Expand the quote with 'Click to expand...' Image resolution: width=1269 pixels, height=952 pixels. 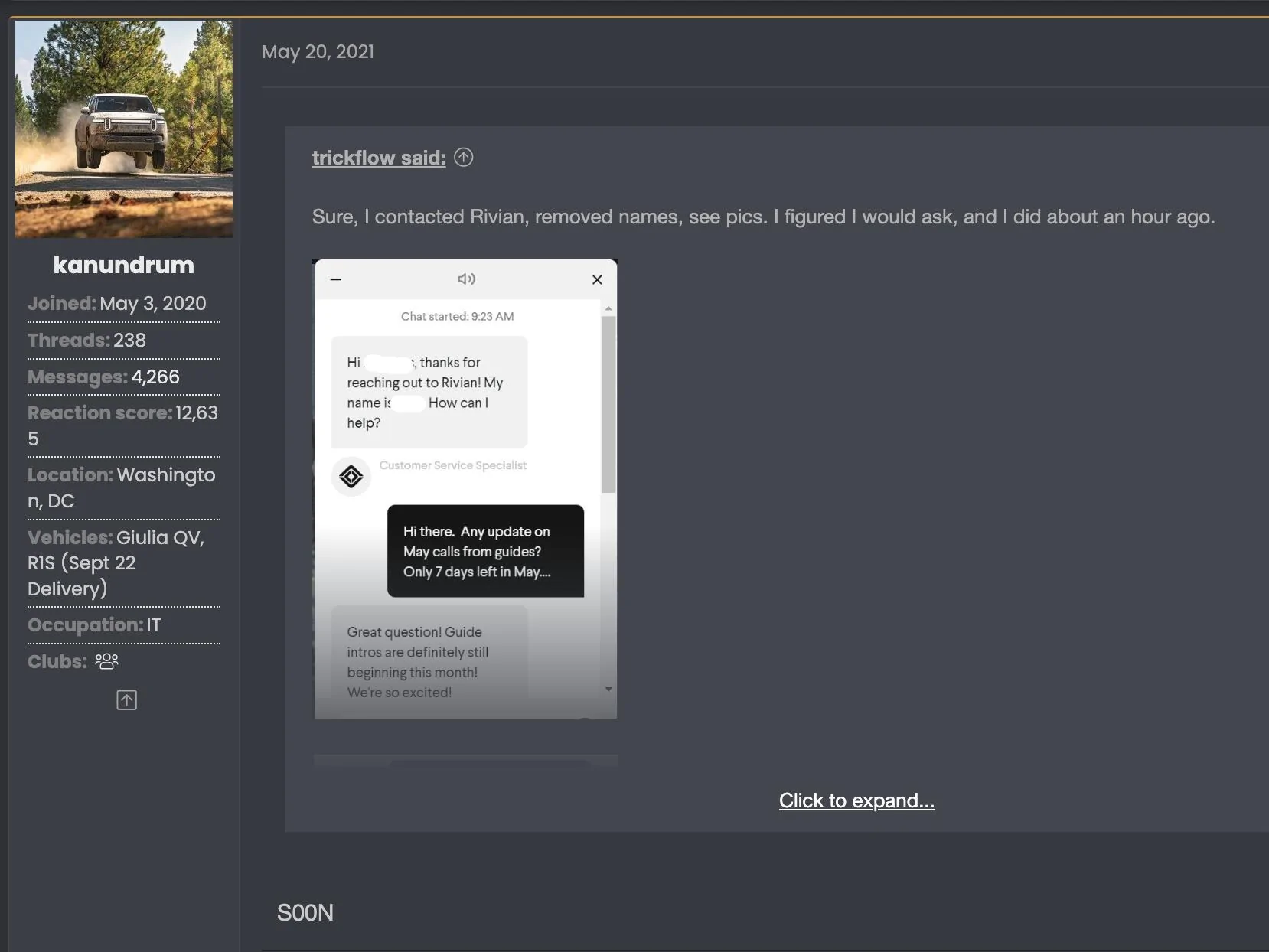pyautogui.click(x=856, y=800)
